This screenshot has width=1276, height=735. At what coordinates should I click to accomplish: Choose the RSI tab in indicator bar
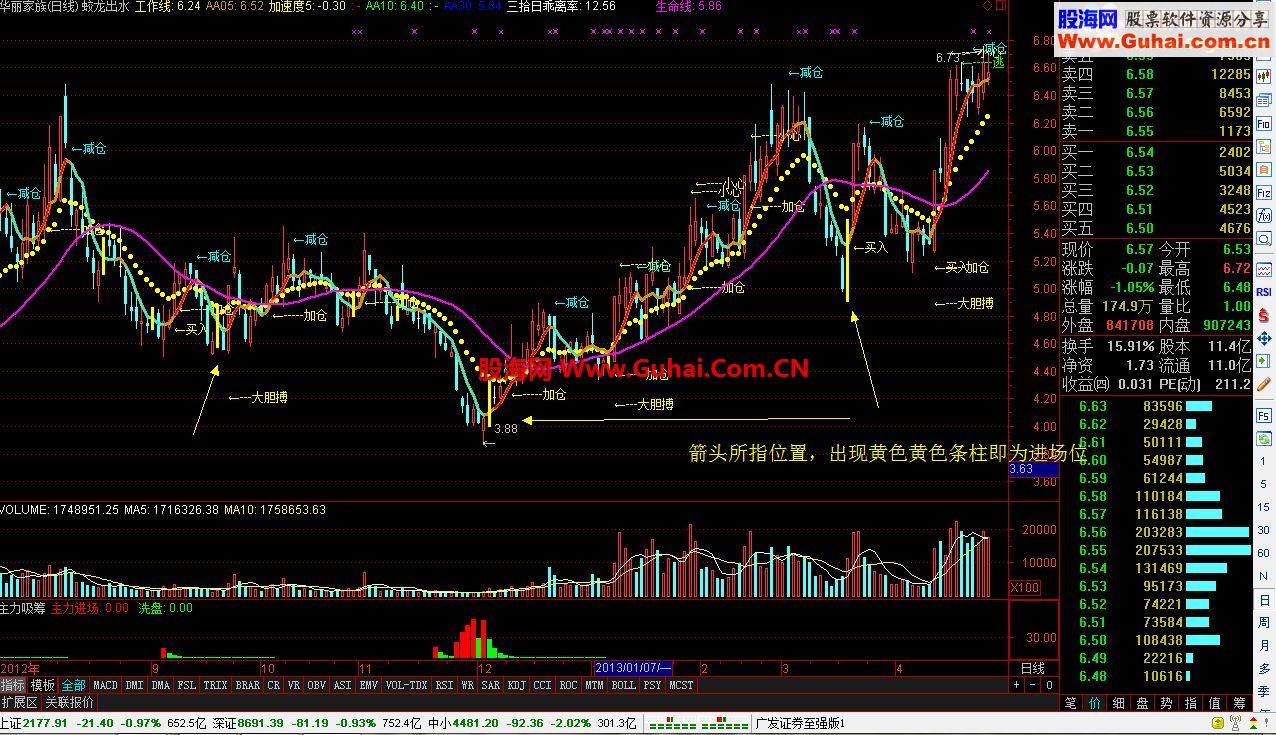point(444,685)
